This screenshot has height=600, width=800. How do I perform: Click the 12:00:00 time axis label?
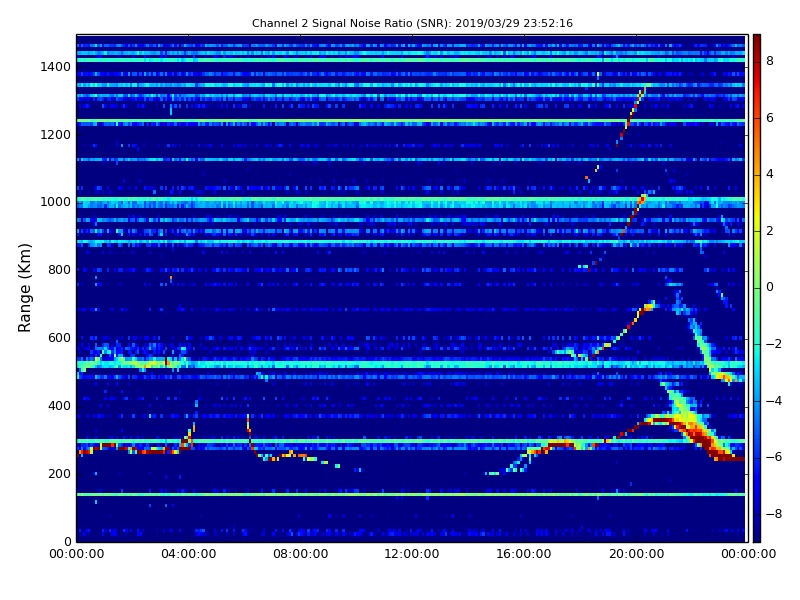412,554
